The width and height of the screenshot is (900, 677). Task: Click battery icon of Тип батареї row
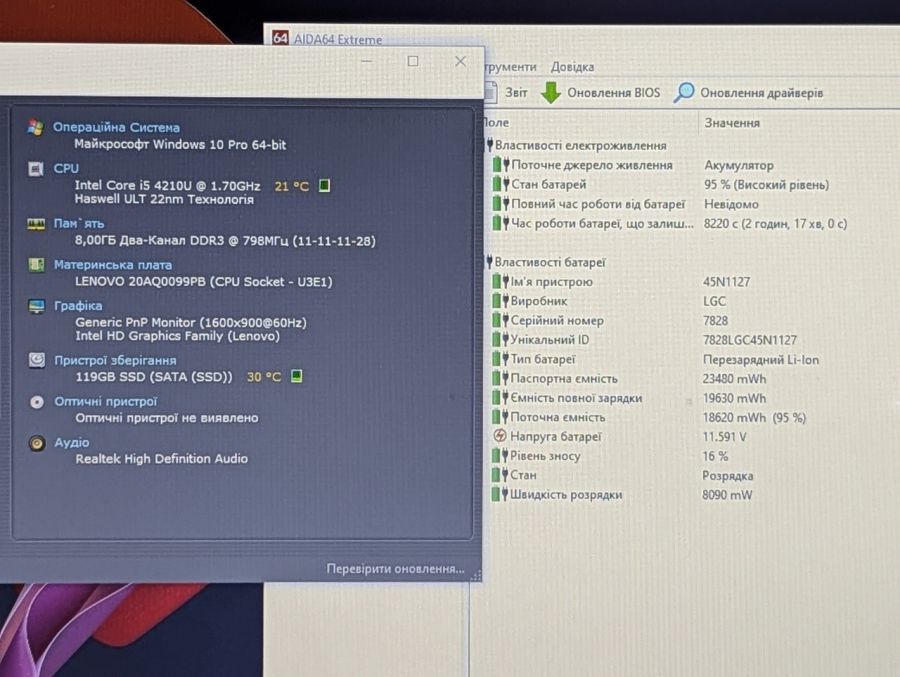[501, 359]
